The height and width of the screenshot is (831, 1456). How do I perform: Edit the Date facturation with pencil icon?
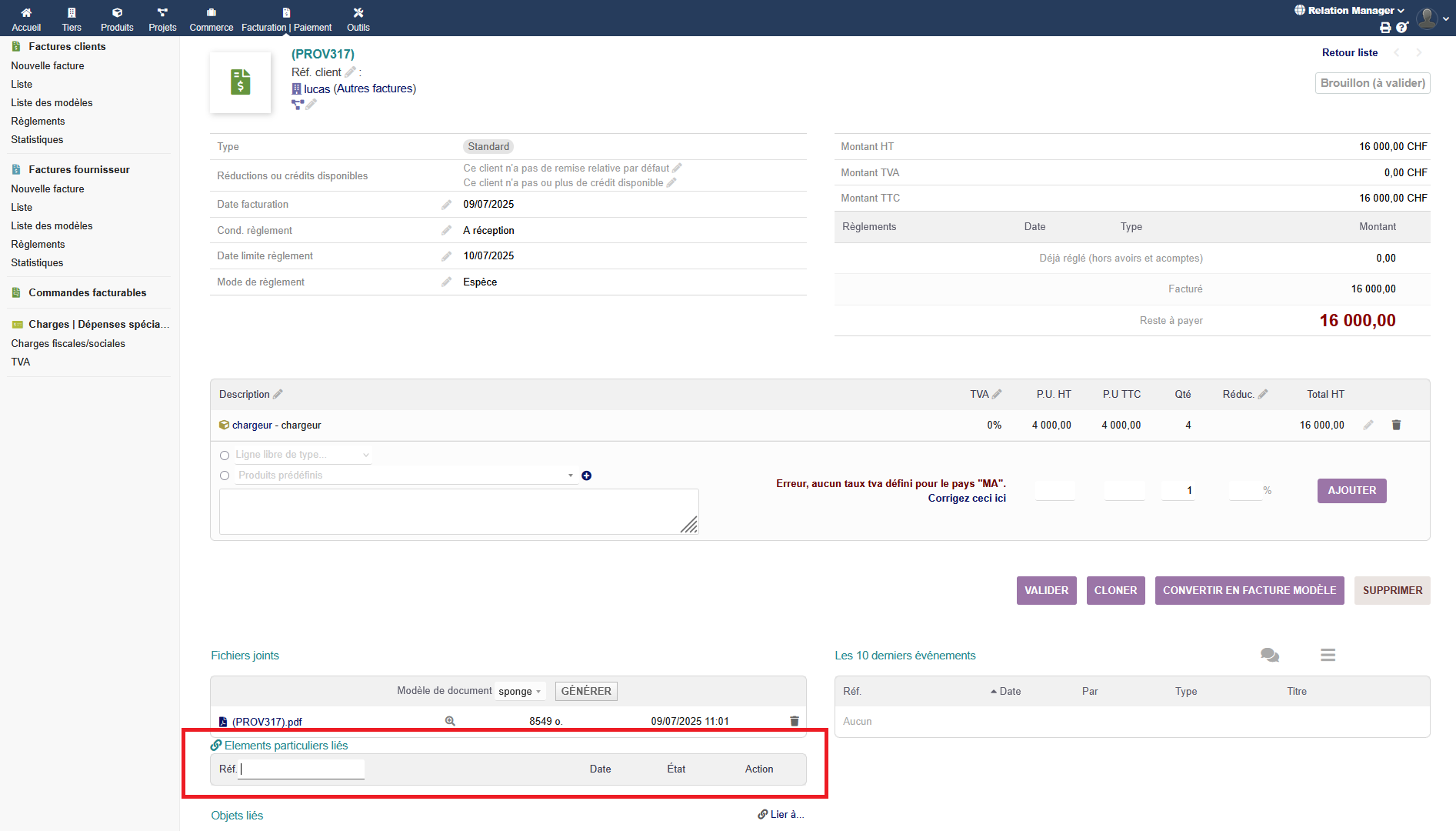pos(446,205)
